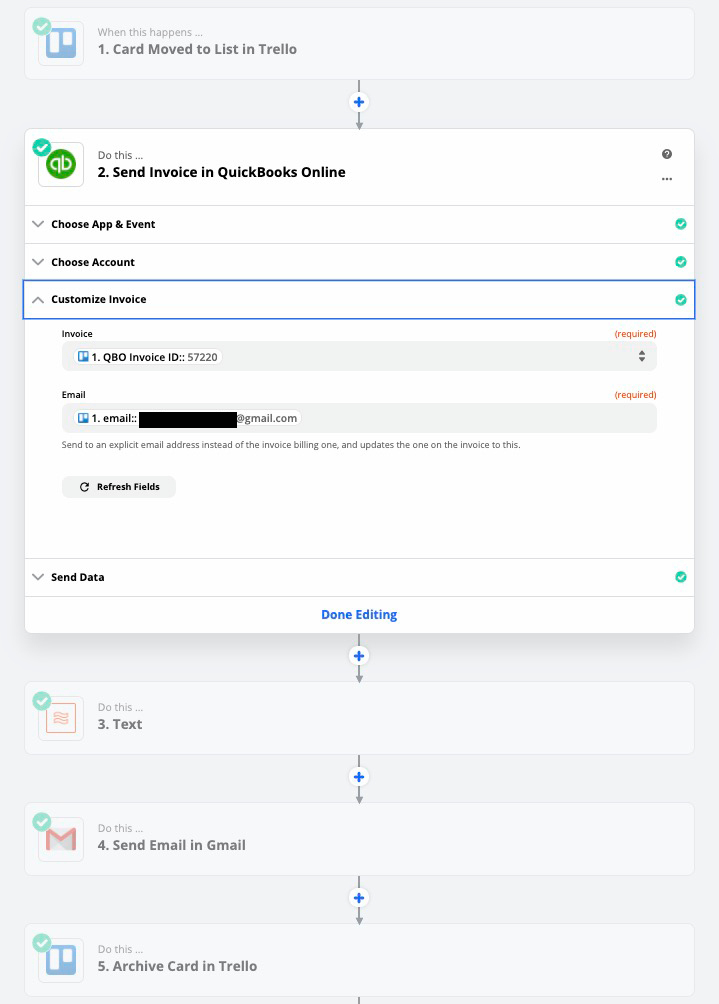Open step 4. Send Email in Gmail

point(359,839)
